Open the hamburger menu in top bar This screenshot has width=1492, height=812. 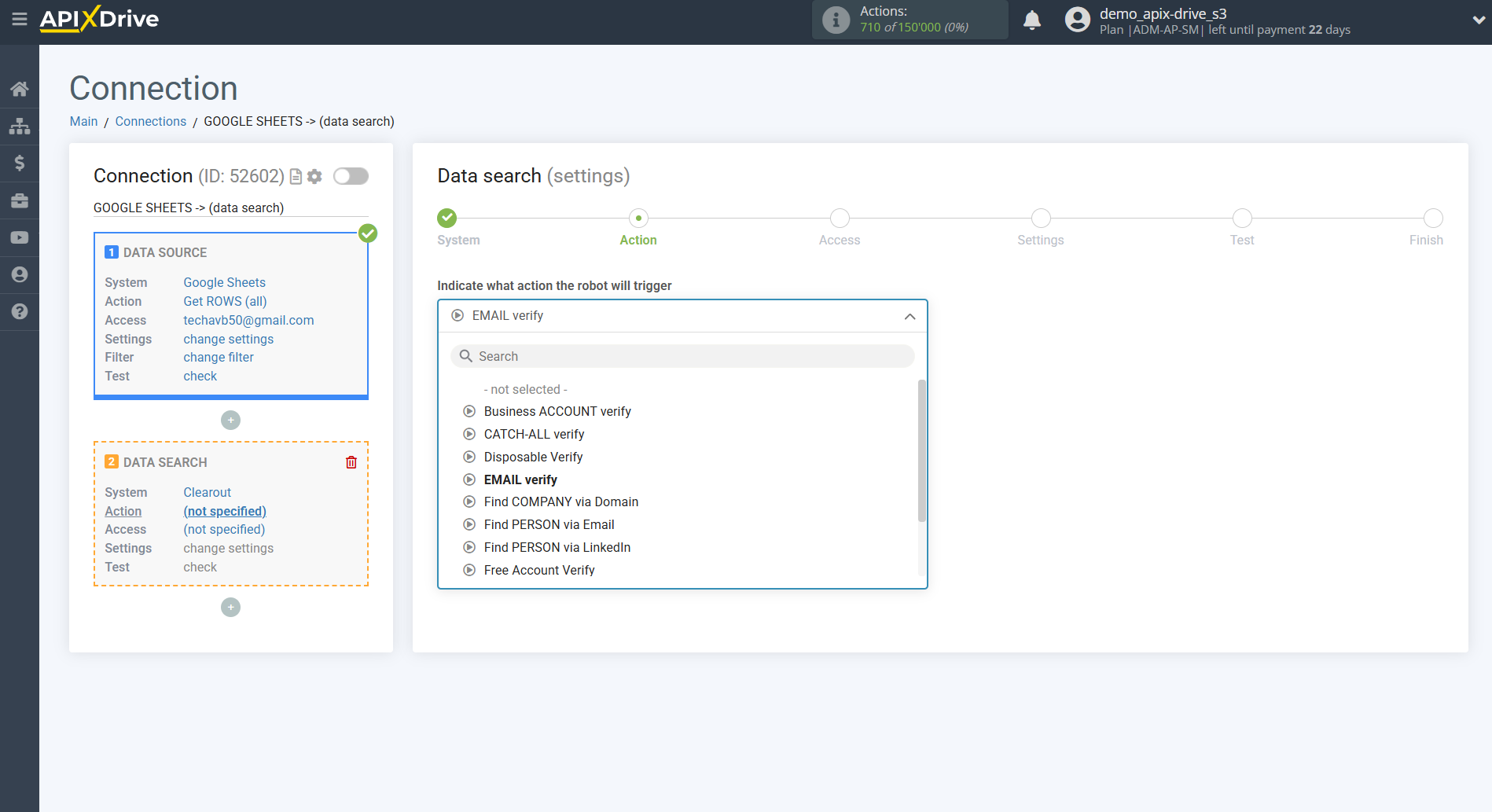pos(20,19)
